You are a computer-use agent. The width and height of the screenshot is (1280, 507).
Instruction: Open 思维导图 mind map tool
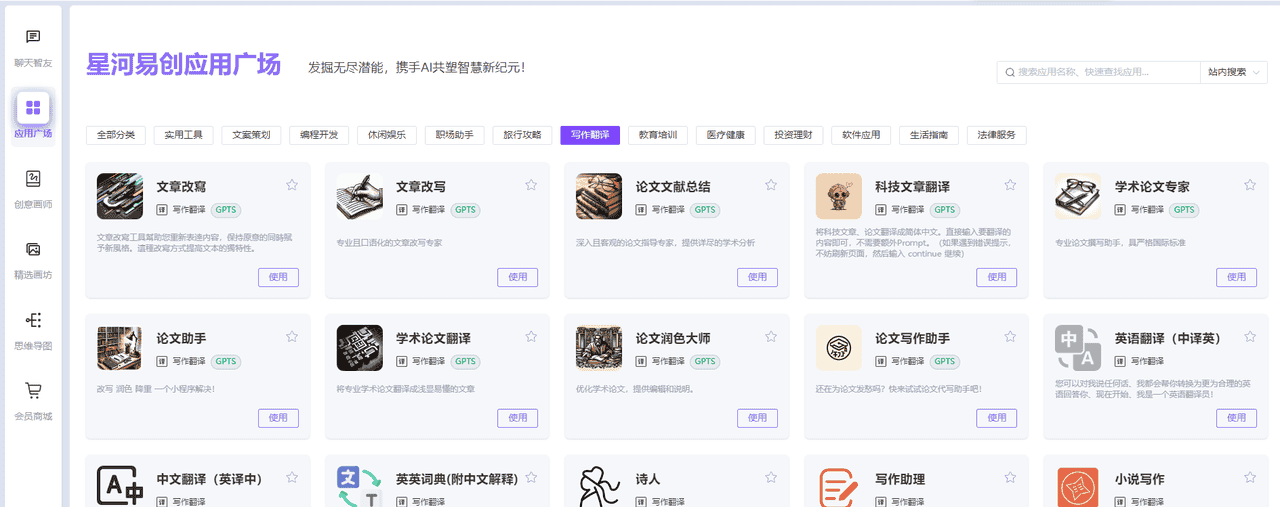pyautogui.click(x=33, y=330)
